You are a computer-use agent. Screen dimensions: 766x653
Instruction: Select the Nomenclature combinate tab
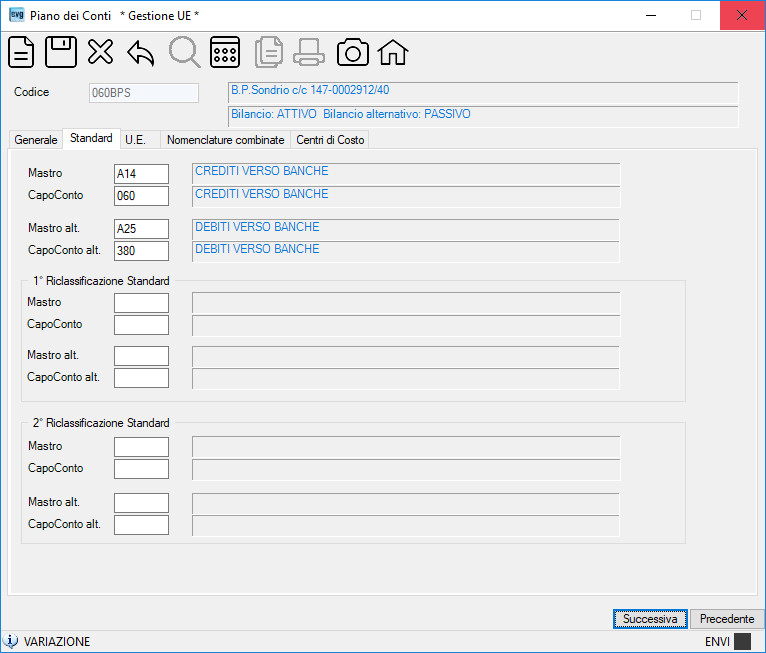(225, 140)
